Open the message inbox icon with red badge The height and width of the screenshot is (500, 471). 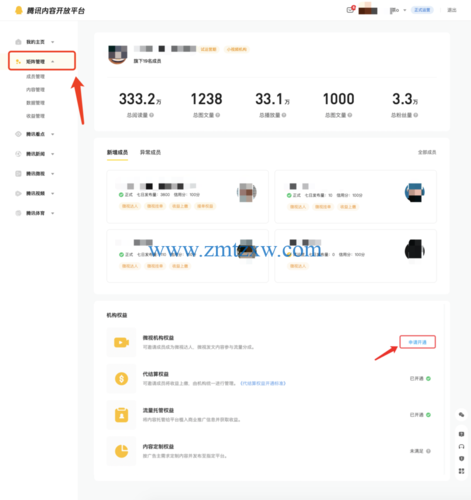click(350, 10)
